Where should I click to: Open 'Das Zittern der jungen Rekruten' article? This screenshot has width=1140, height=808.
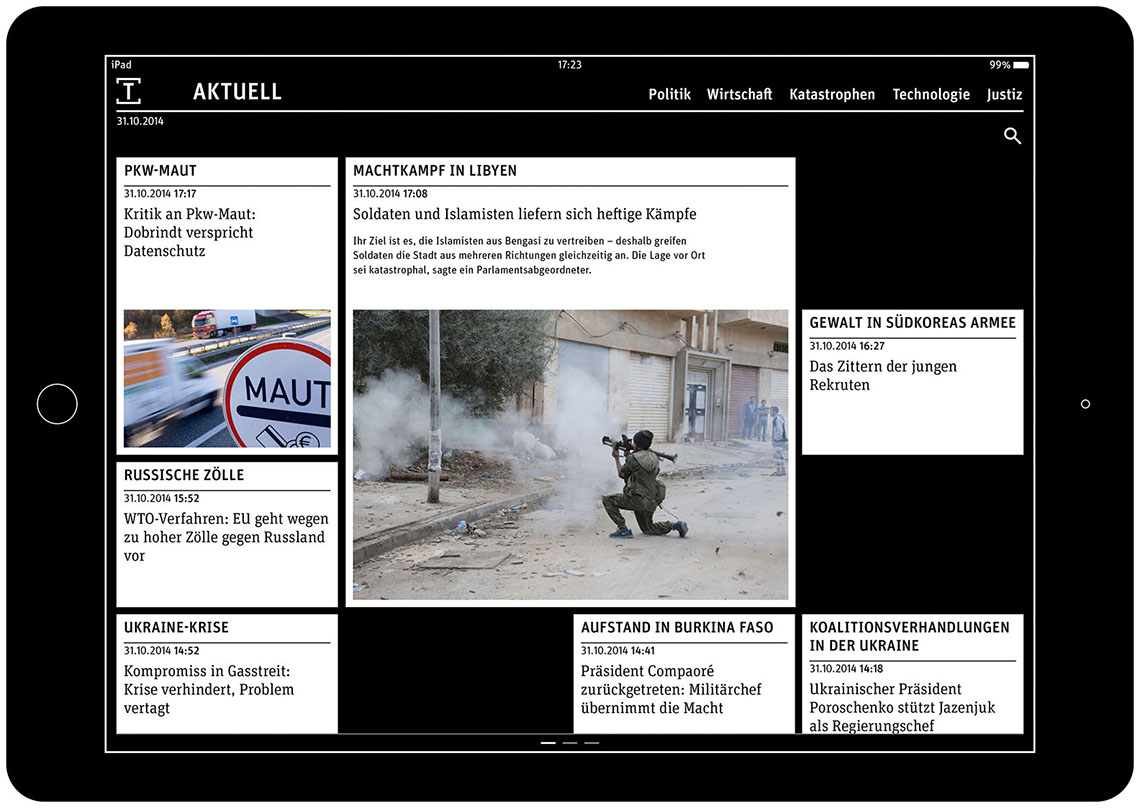[883, 375]
